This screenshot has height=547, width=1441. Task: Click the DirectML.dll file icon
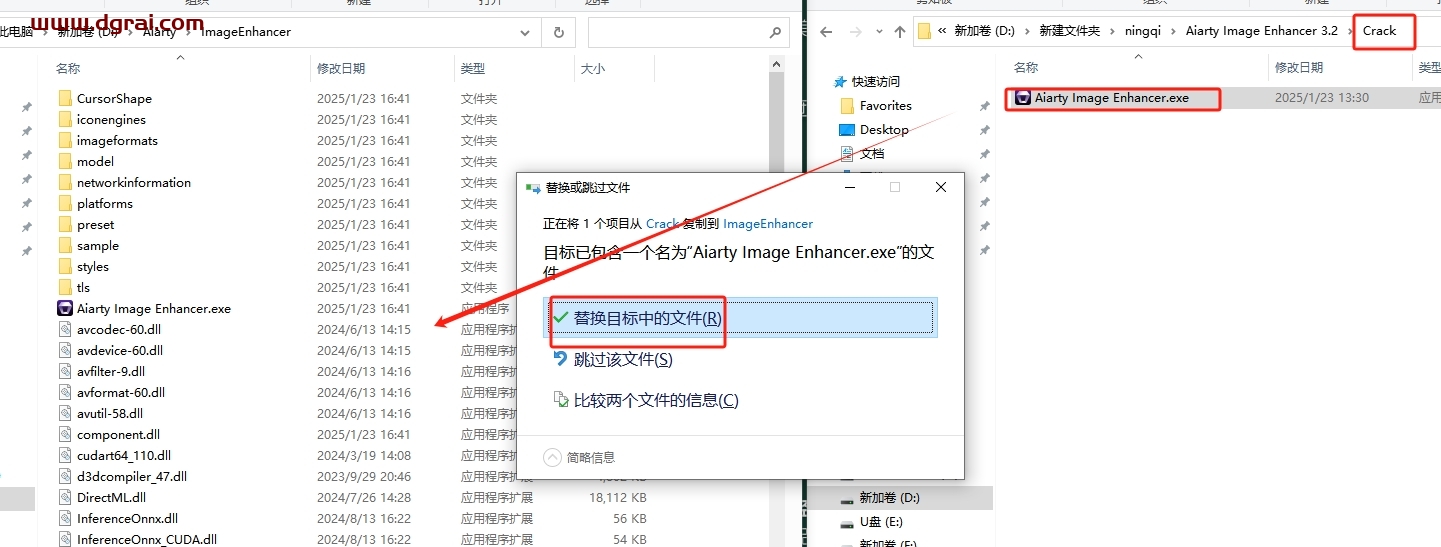pos(65,497)
